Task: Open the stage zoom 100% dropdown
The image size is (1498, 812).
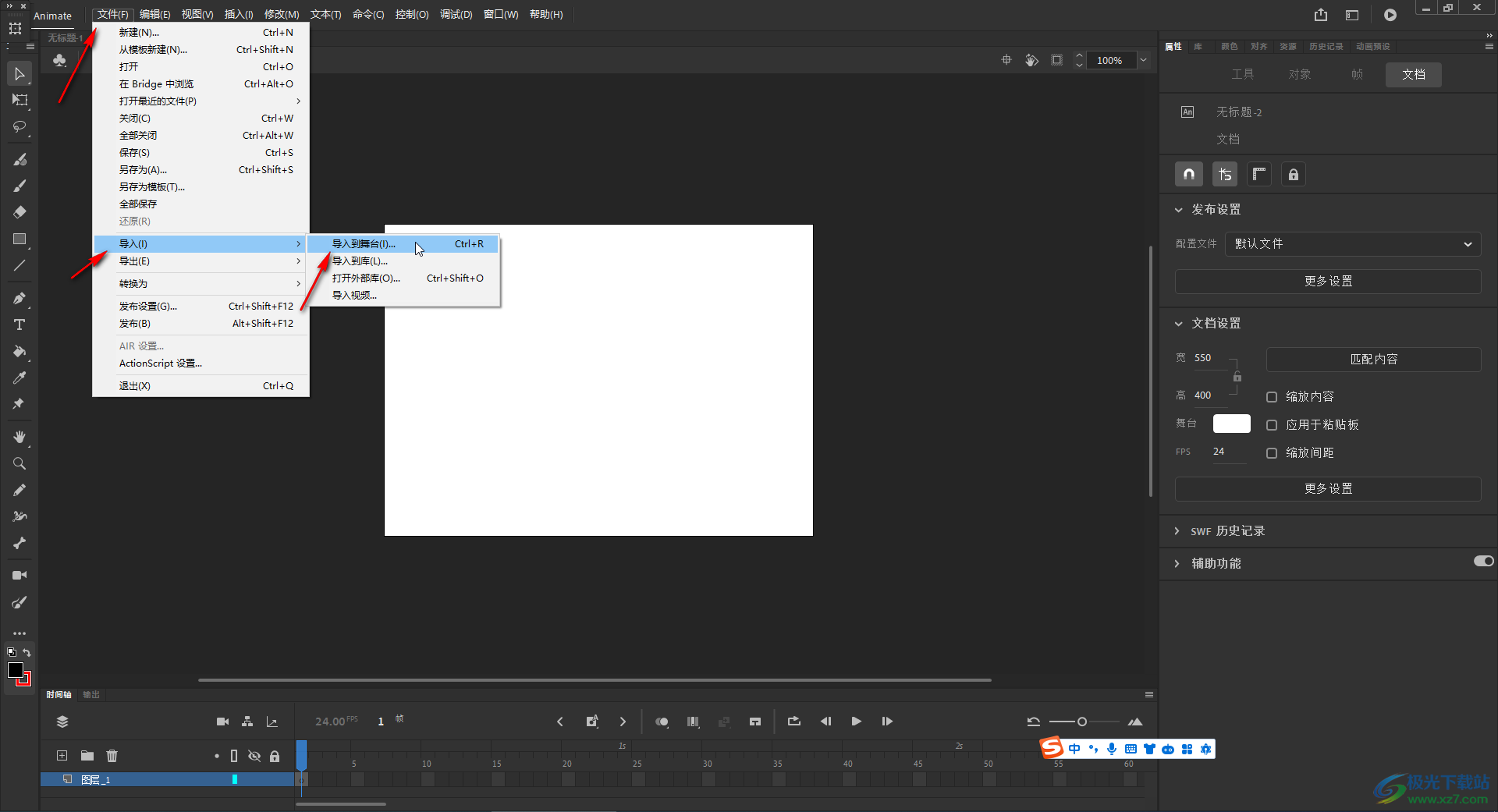Action: point(1143,60)
